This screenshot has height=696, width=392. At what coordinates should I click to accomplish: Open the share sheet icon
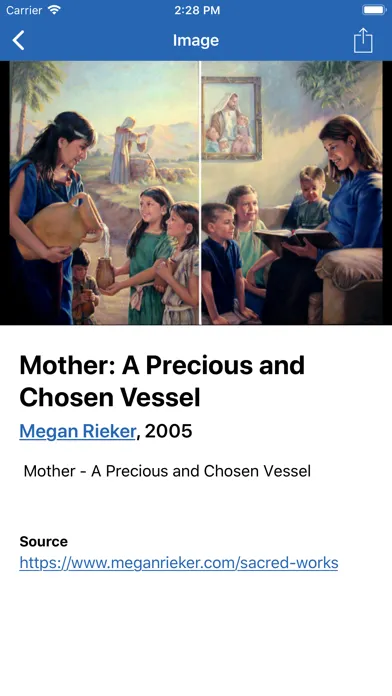(x=363, y=40)
